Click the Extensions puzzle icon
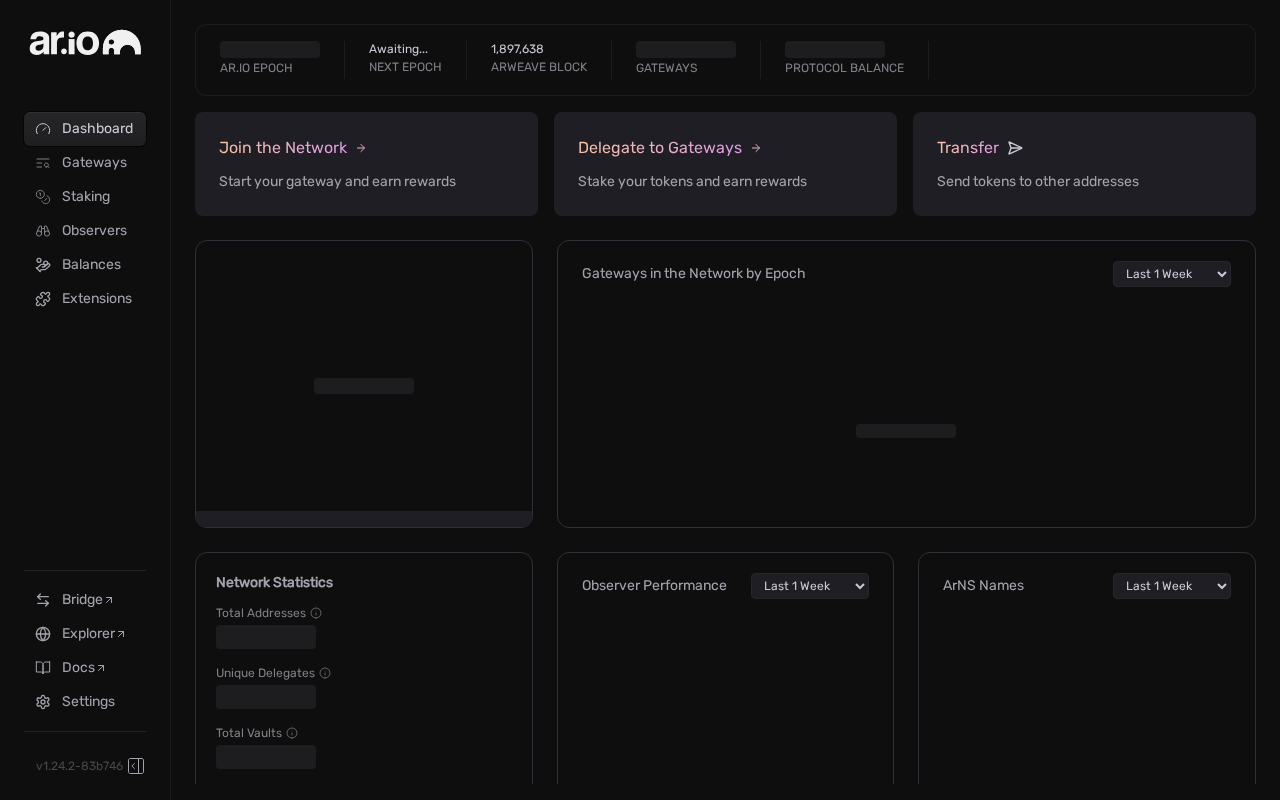Viewport: 1280px width, 800px height. click(x=43, y=299)
